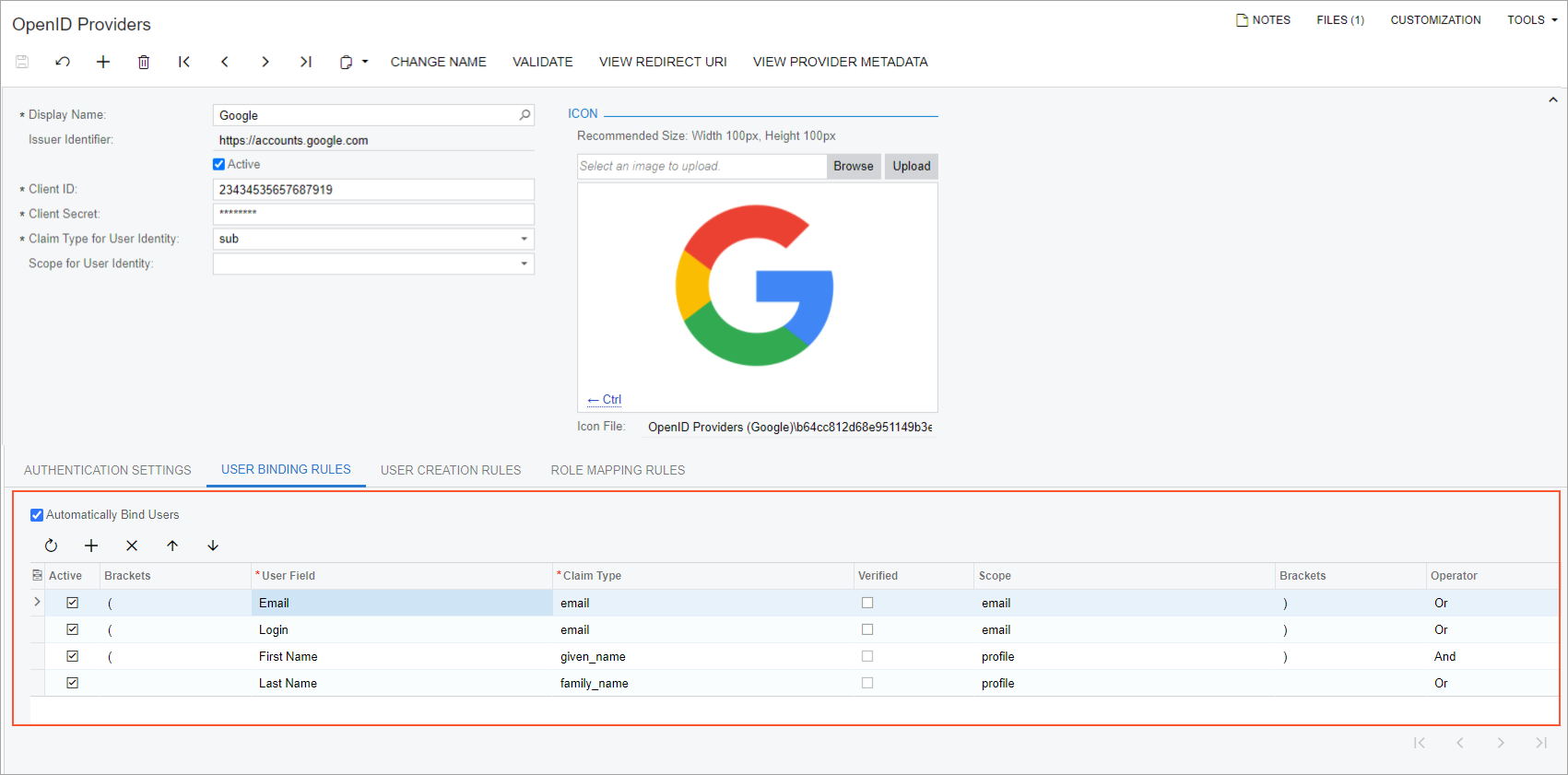Add a row to the binding rules grid
Viewport: 1568px width, 775px height.
91,546
